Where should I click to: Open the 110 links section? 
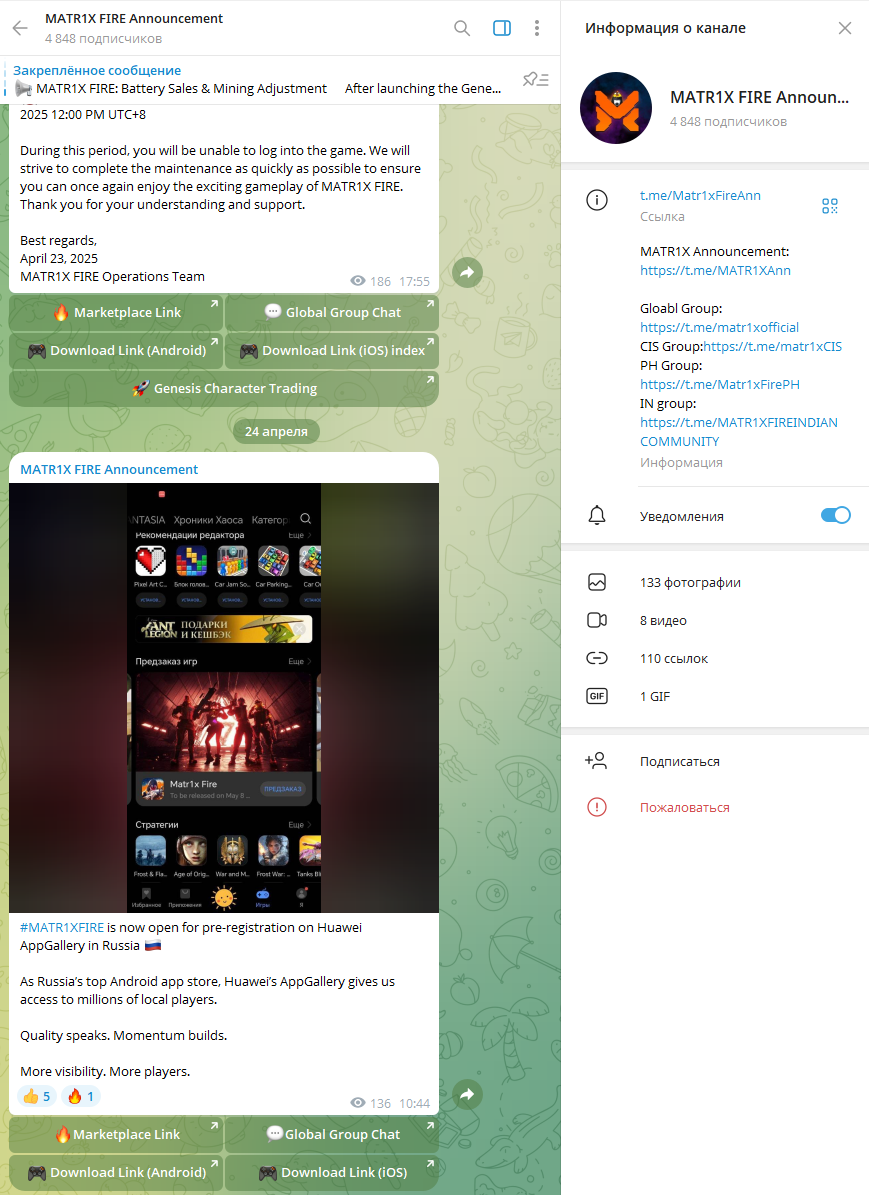tap(715, 658)
